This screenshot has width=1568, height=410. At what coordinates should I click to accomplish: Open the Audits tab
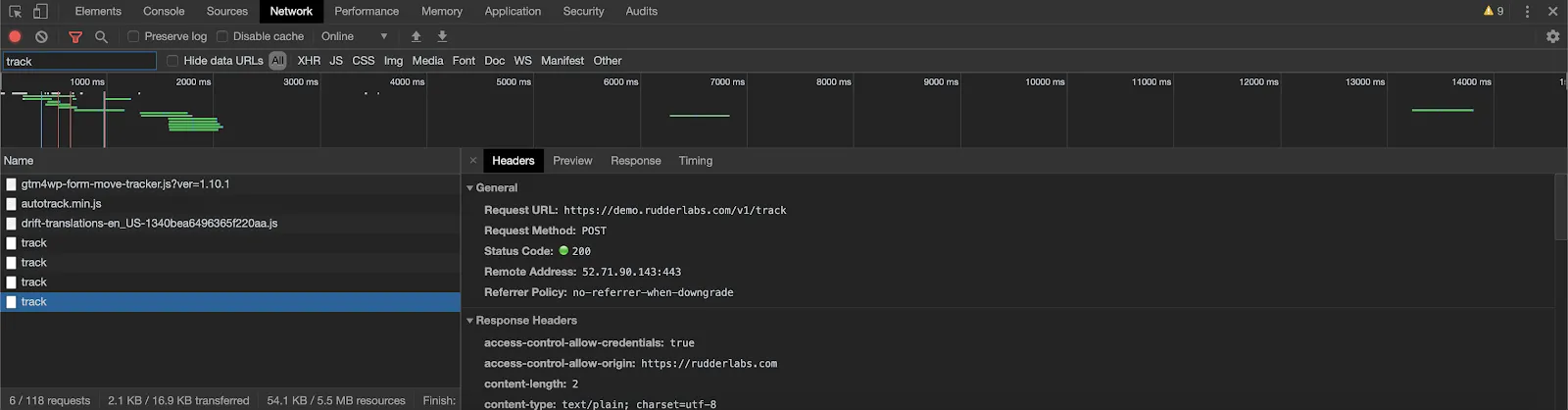point(642,12)
